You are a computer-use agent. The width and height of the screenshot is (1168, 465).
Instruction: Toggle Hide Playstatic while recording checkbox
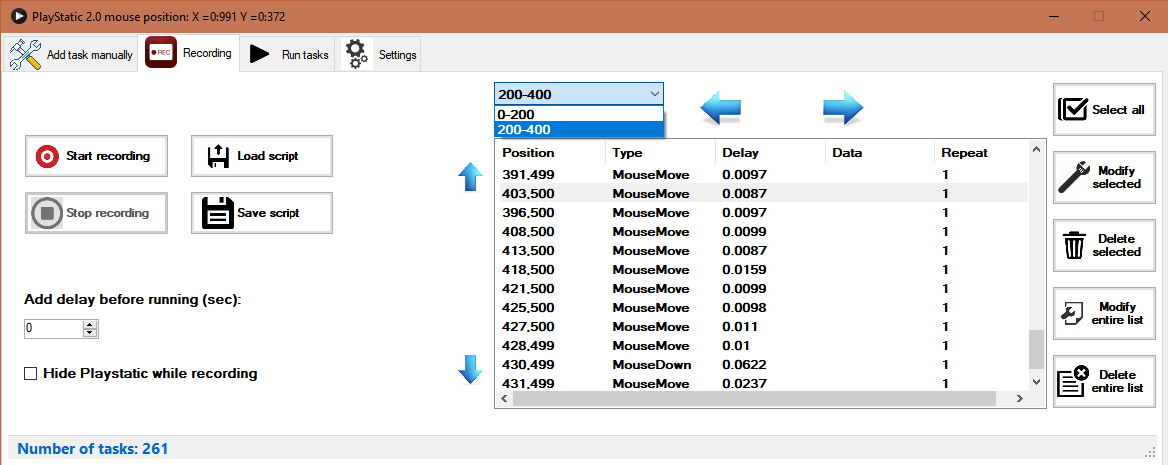coord(31,373)
